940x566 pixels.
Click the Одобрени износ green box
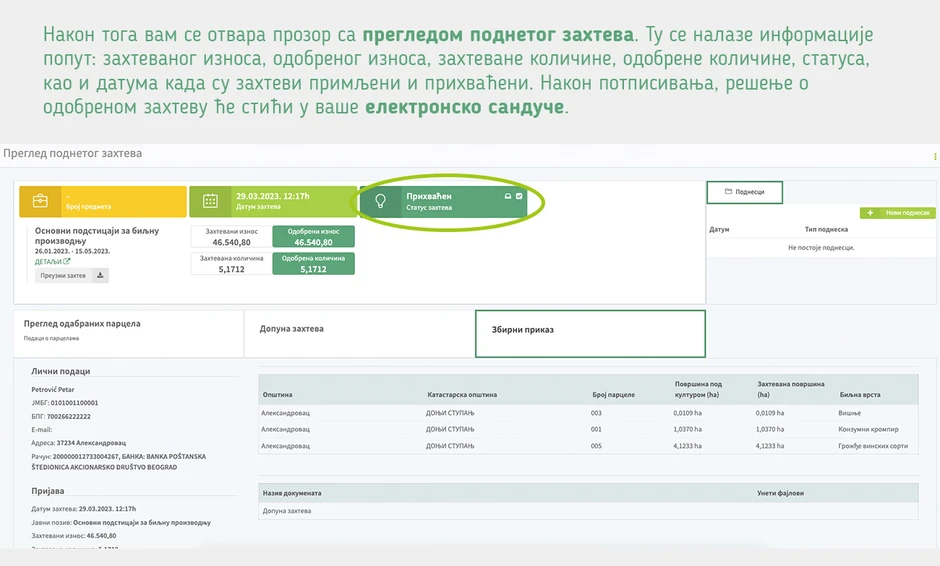click(x=314, y=237)
